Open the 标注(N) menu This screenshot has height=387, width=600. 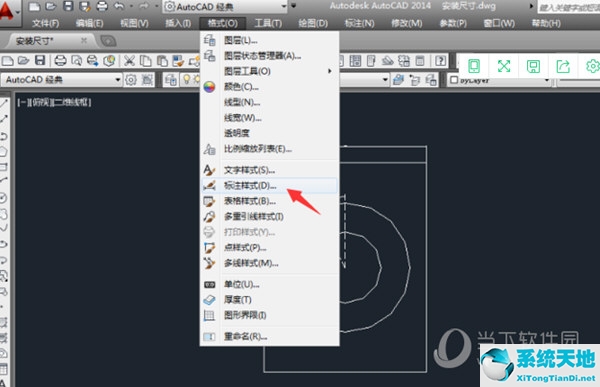click(360, 23)
